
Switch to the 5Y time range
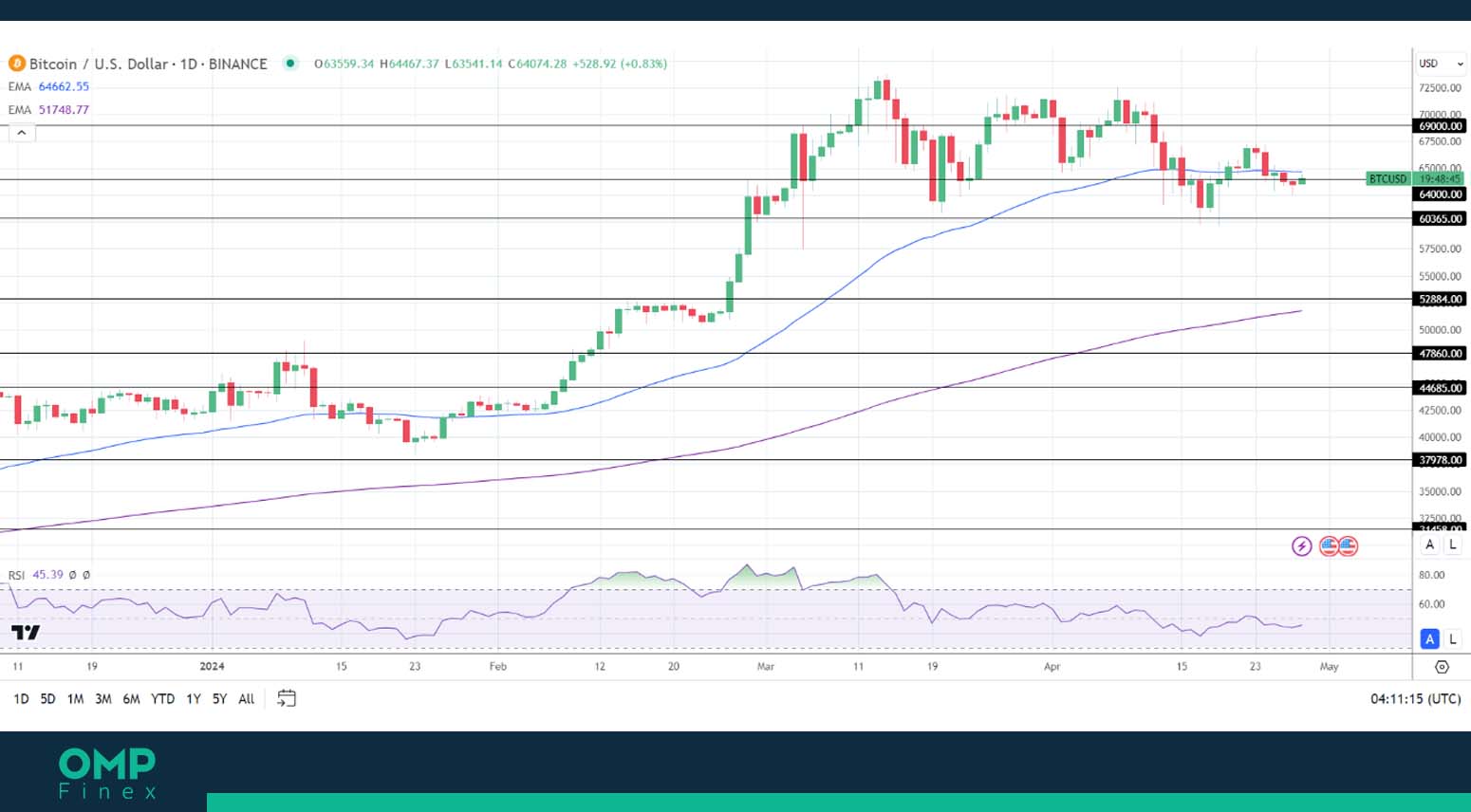(219, 699)
